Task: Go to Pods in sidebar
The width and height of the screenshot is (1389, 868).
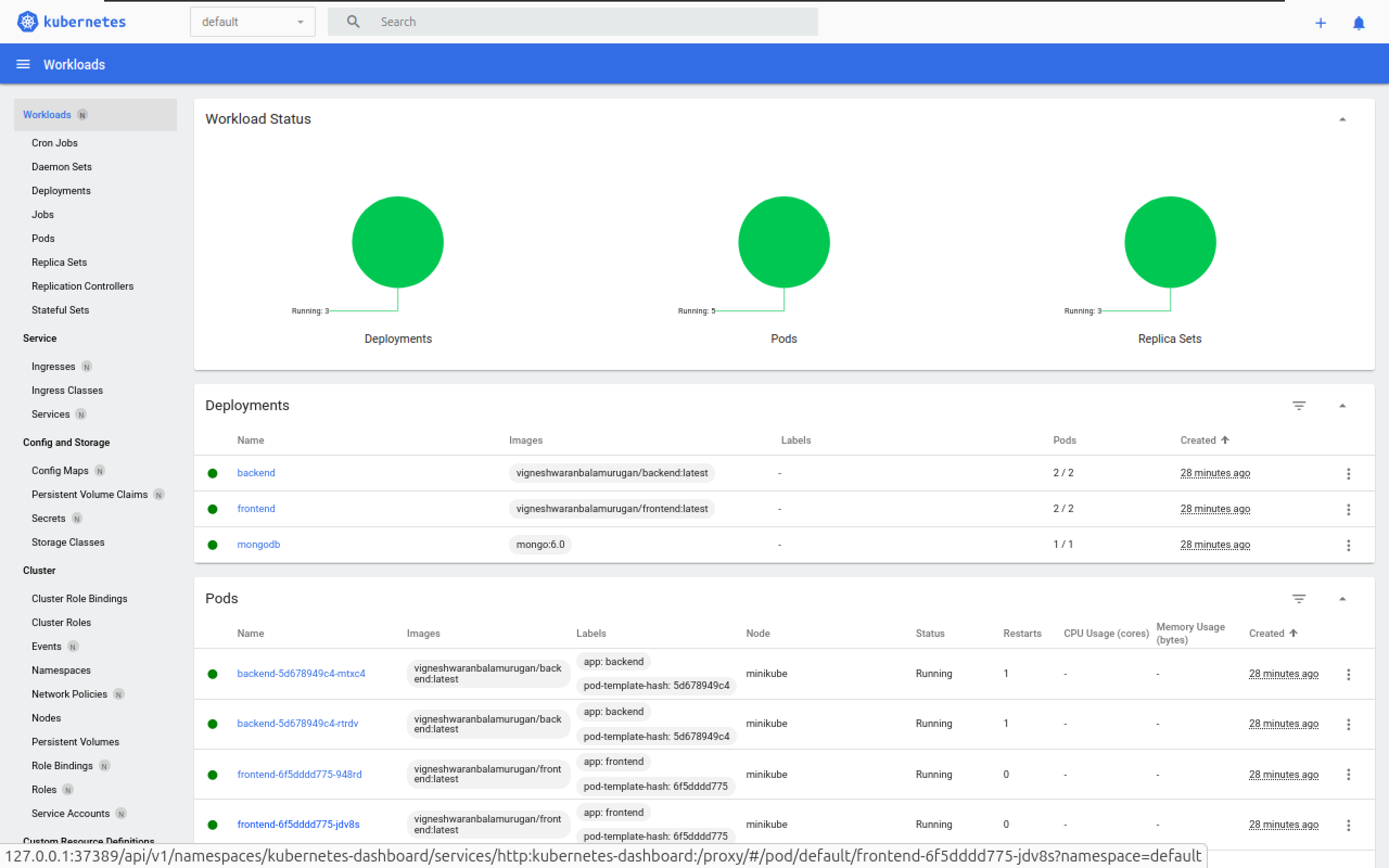Action: pyautogui.click(x=43, y=238)
